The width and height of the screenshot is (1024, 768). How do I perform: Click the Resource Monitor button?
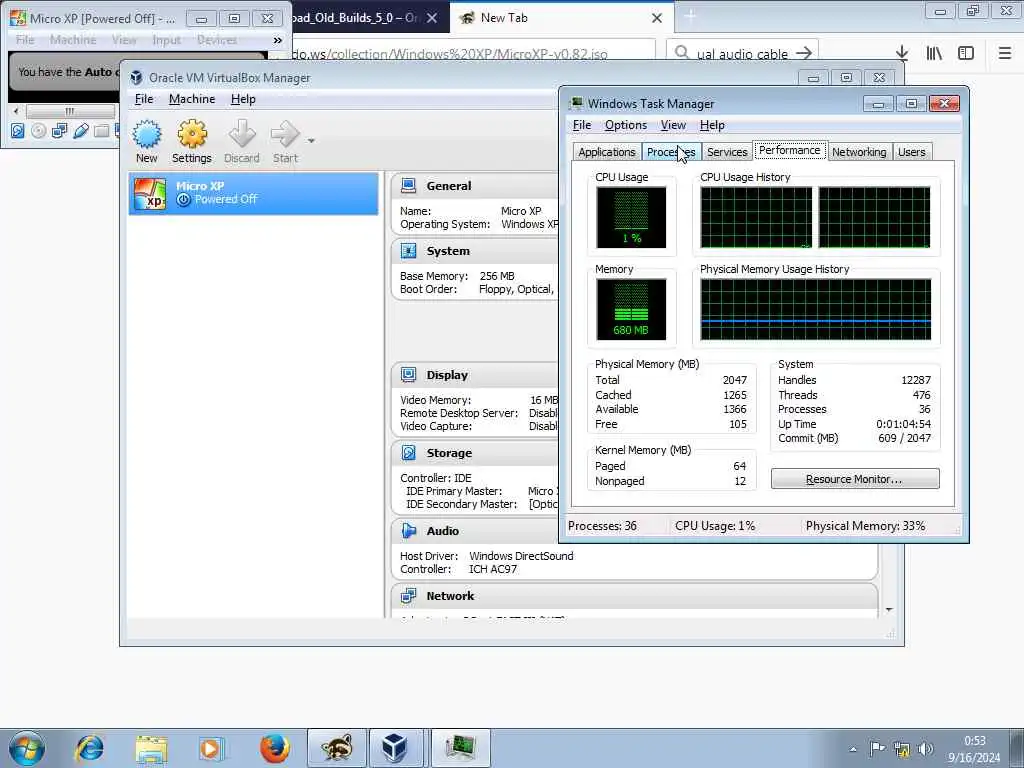(855, 479)
